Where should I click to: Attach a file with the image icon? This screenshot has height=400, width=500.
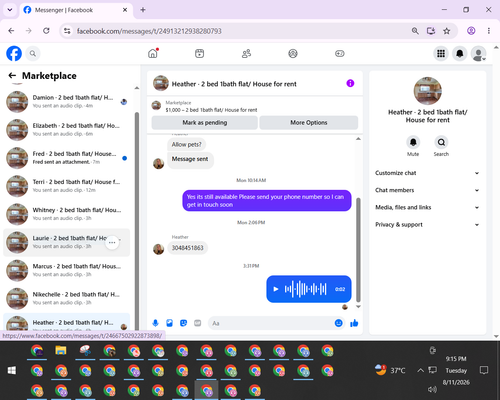pyautogui.click(x=169, y=323)
